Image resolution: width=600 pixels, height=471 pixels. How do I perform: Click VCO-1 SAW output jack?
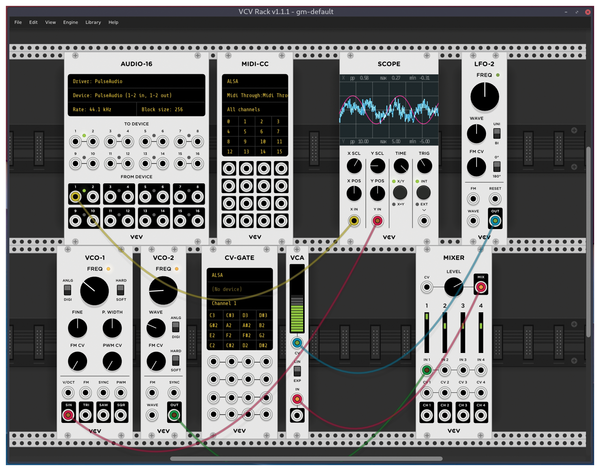103,415
